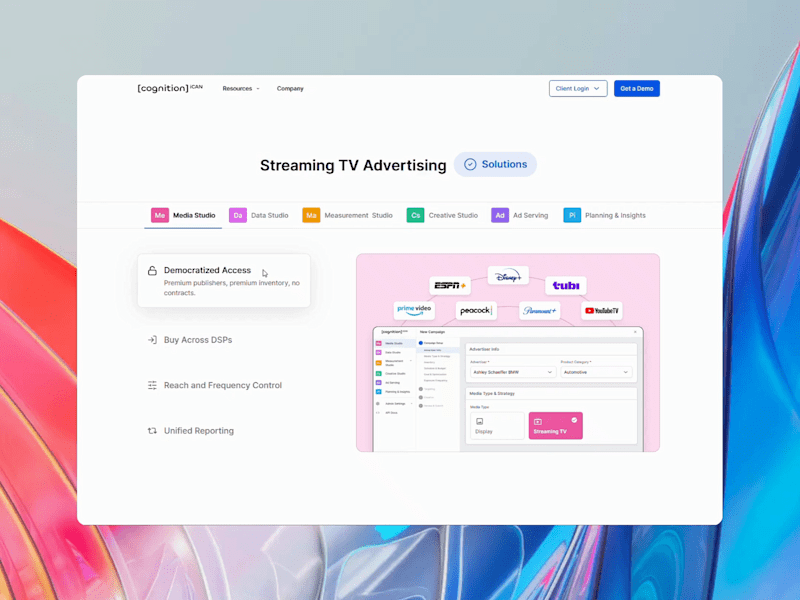The image size is (800, 600).
Task: Click the Disney+ logo tile
Action: pyautogui.click(x=508, y=276)
